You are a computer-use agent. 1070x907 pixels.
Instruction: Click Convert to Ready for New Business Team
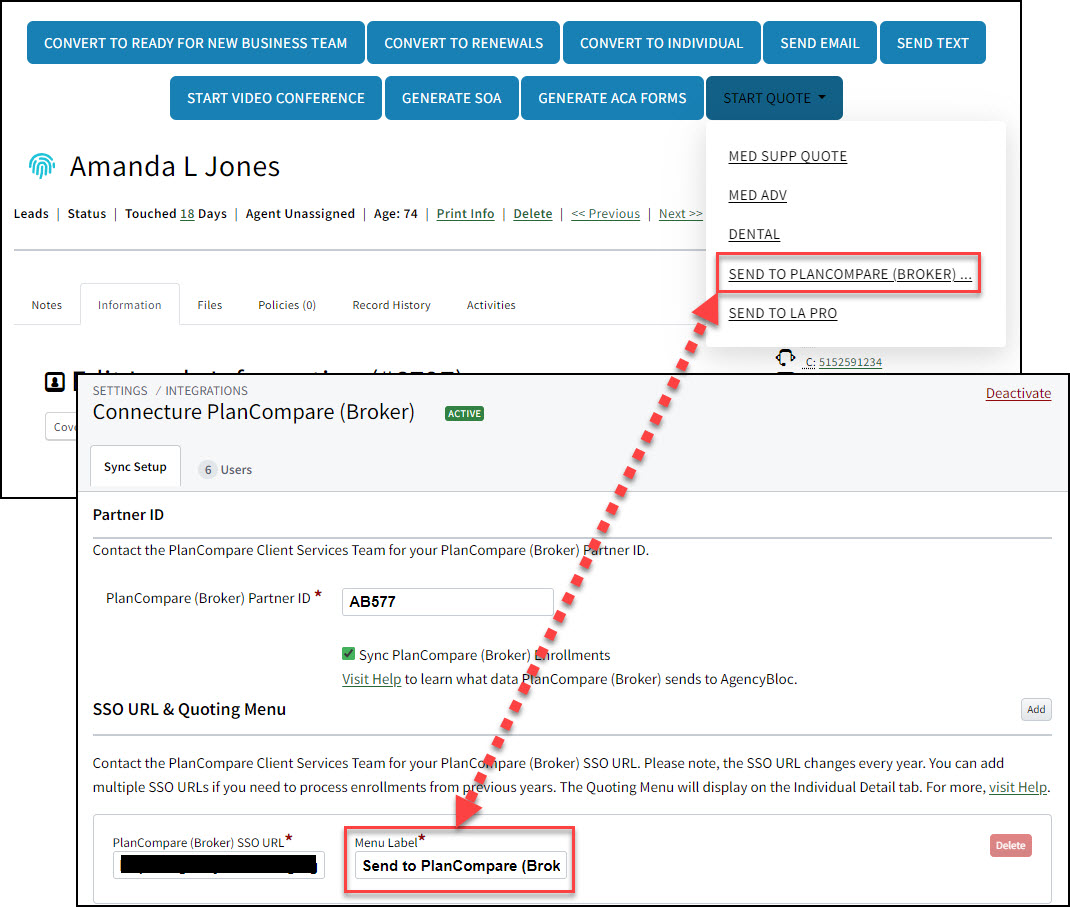point(195,43)
